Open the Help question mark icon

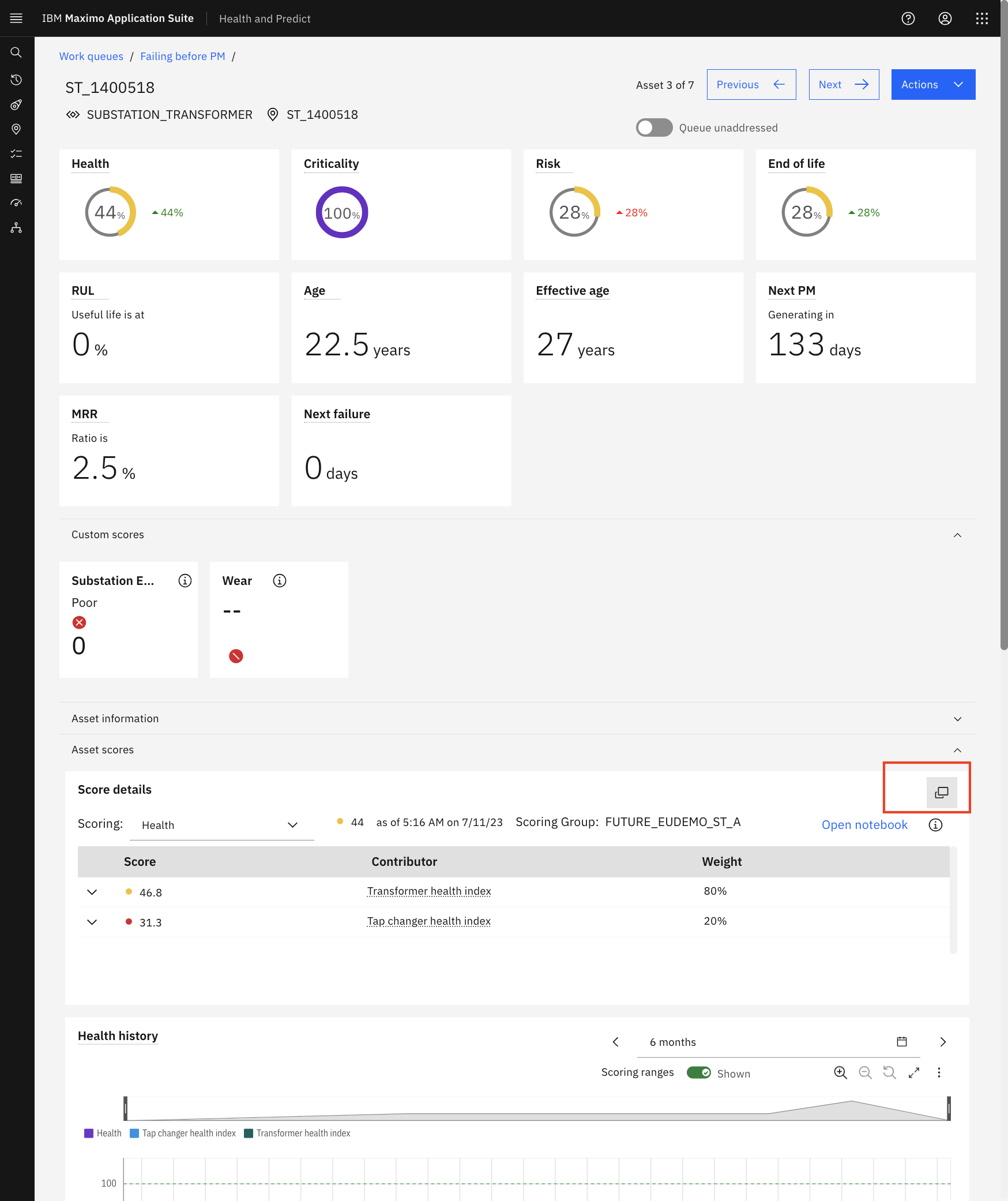pyautogui.click(x=908, y=18)
